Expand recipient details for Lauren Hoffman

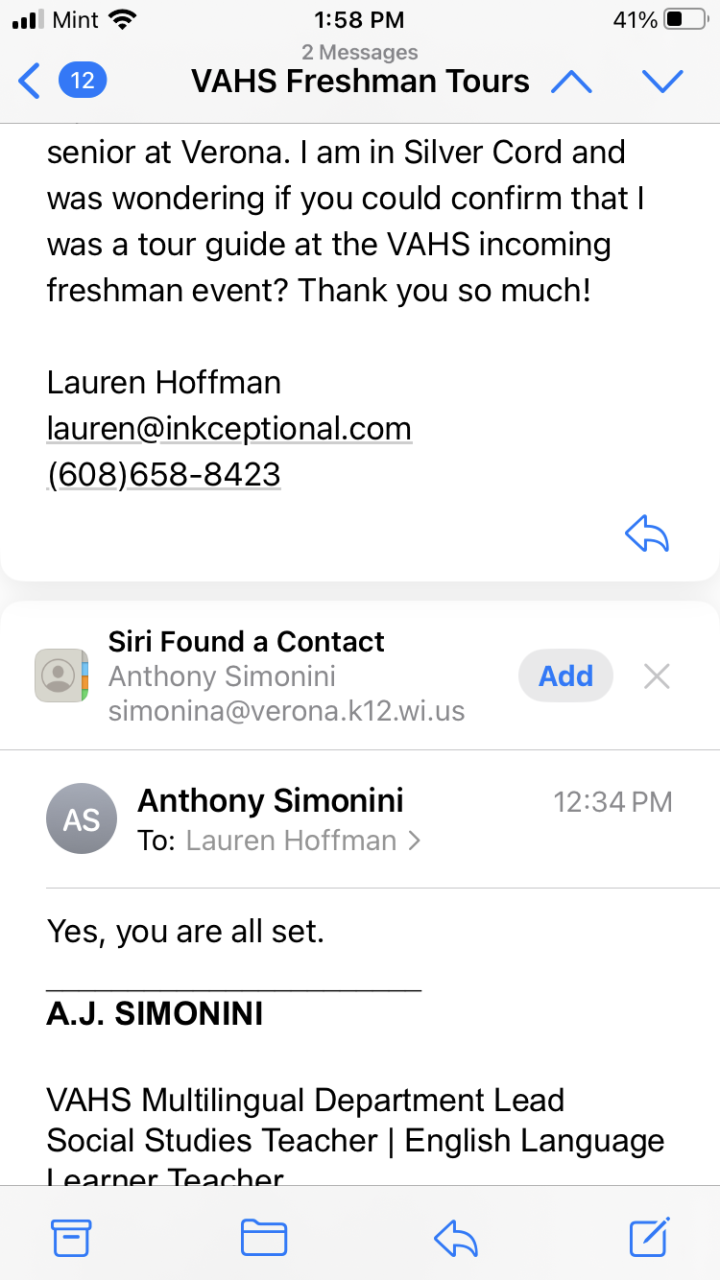302,841
